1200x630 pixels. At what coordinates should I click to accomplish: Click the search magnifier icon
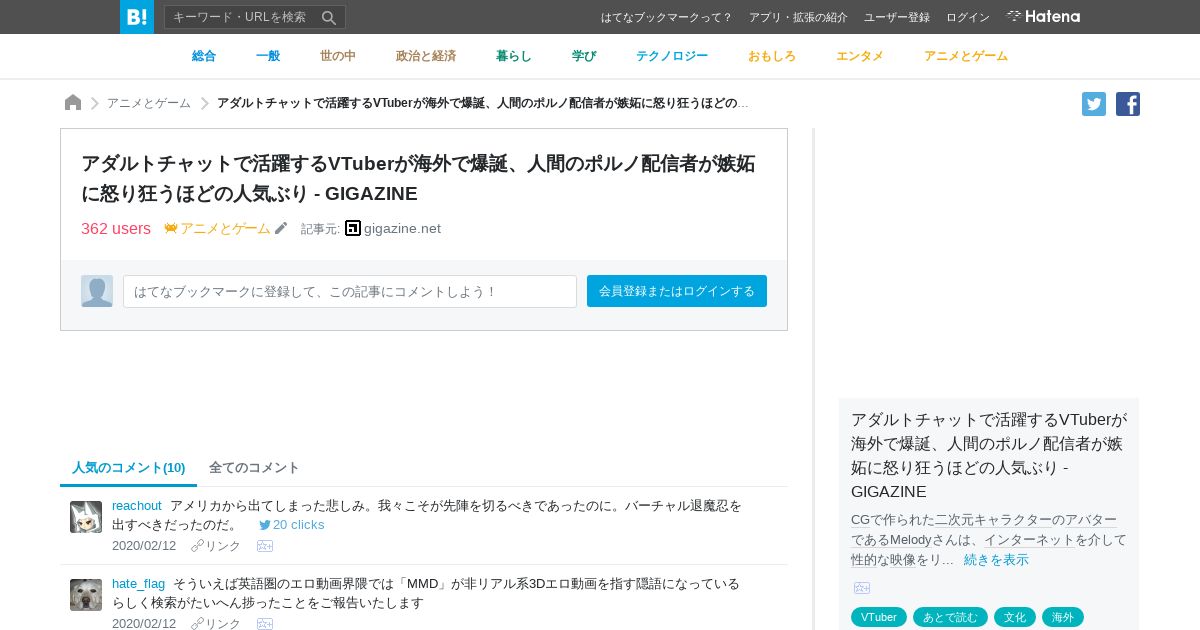(x=329, y=17)
